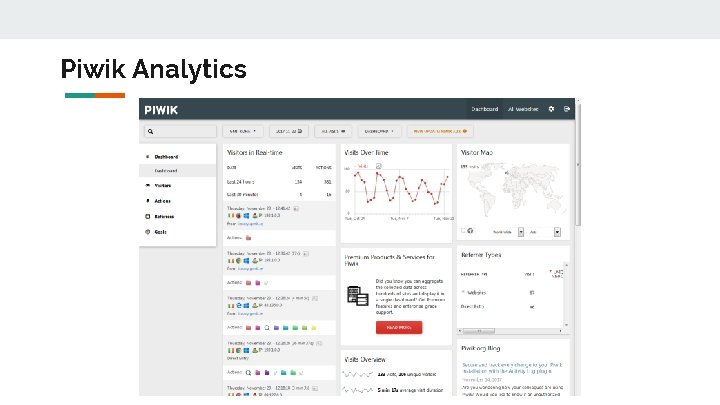720x405 pixels.
Task: Click the Internet Explorer browser icon in the visitor log
Action: point(239,305)
